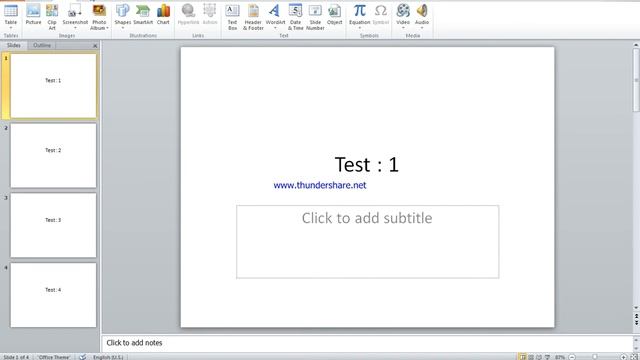640x360 pixels.
Task: Insert Date & Time
Action: point(296,16)
